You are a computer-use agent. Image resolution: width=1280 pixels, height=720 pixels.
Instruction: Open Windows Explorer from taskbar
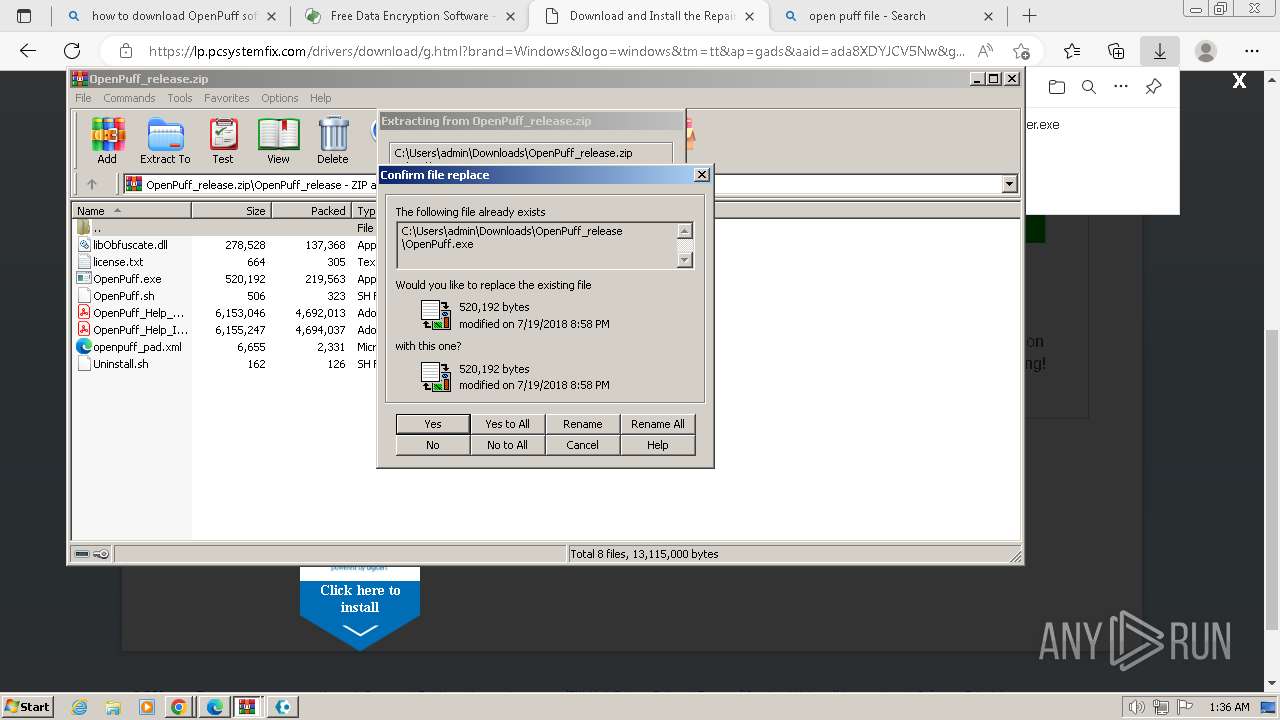click(113, 707)
